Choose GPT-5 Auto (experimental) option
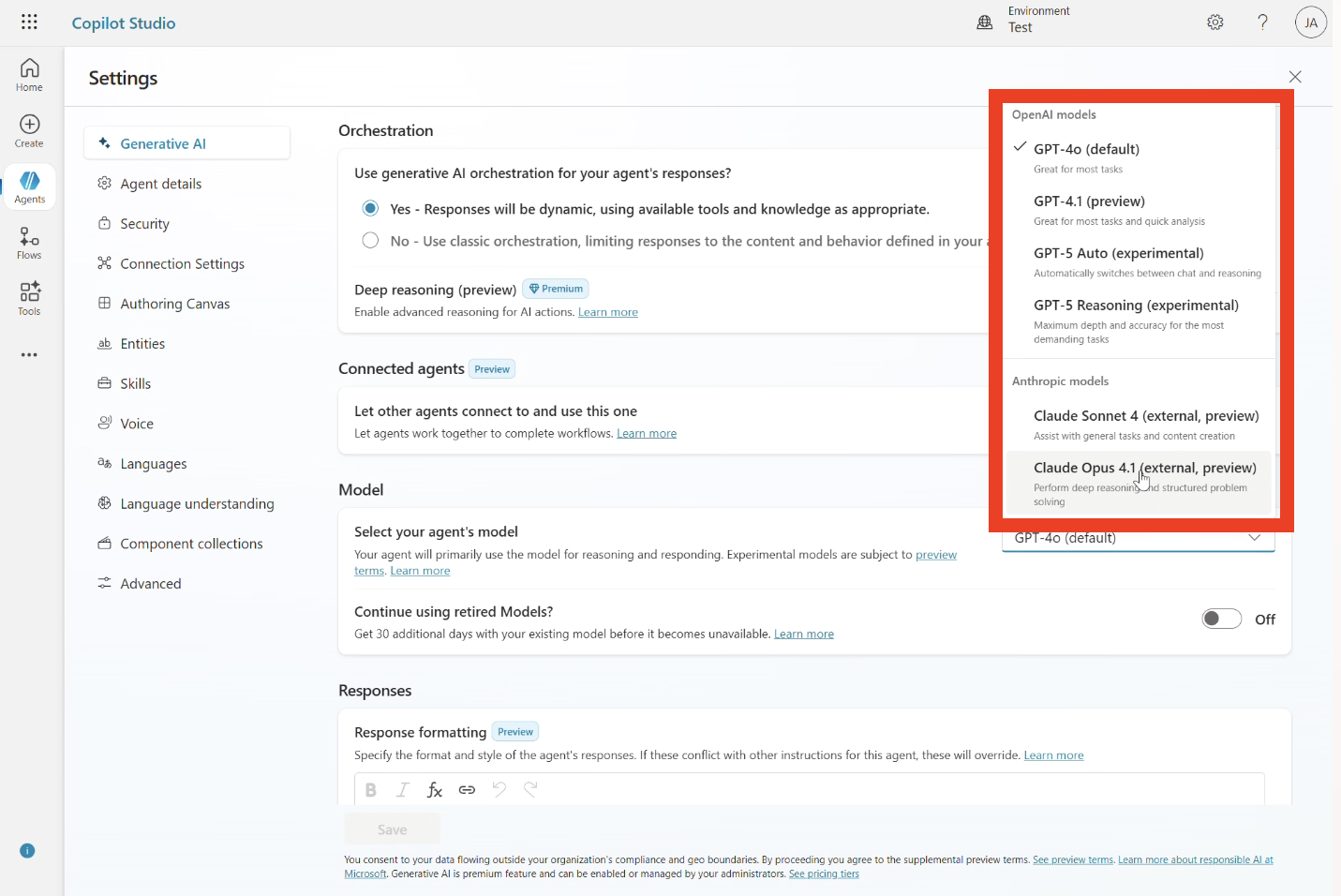The image size is (1341, 896). tap(1139, 262)
